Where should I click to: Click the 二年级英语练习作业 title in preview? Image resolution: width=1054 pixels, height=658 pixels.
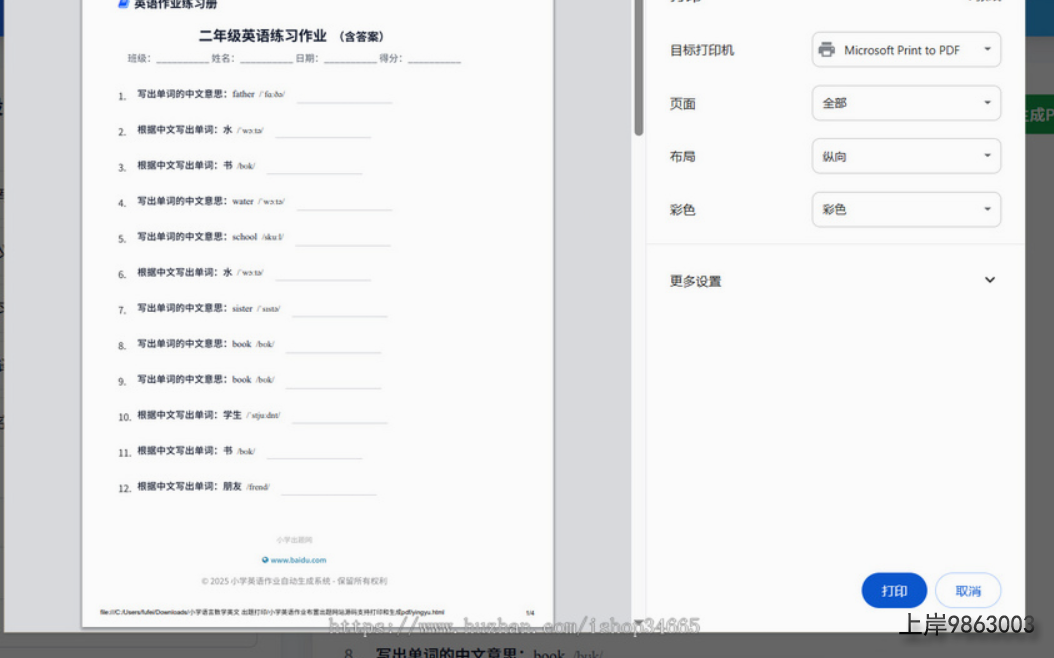point(262,36)
